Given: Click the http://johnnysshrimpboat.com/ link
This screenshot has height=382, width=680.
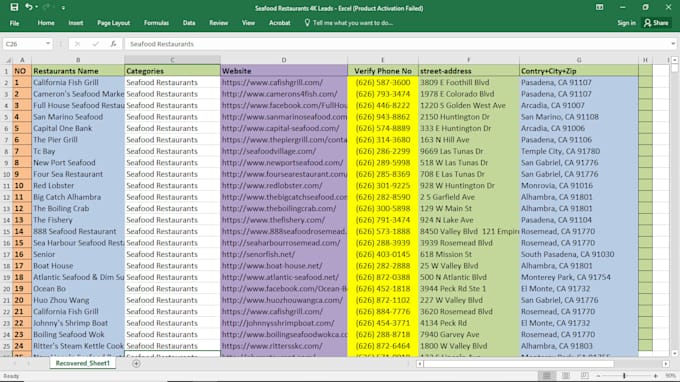Looking at the screenshot, I should 278,323.
